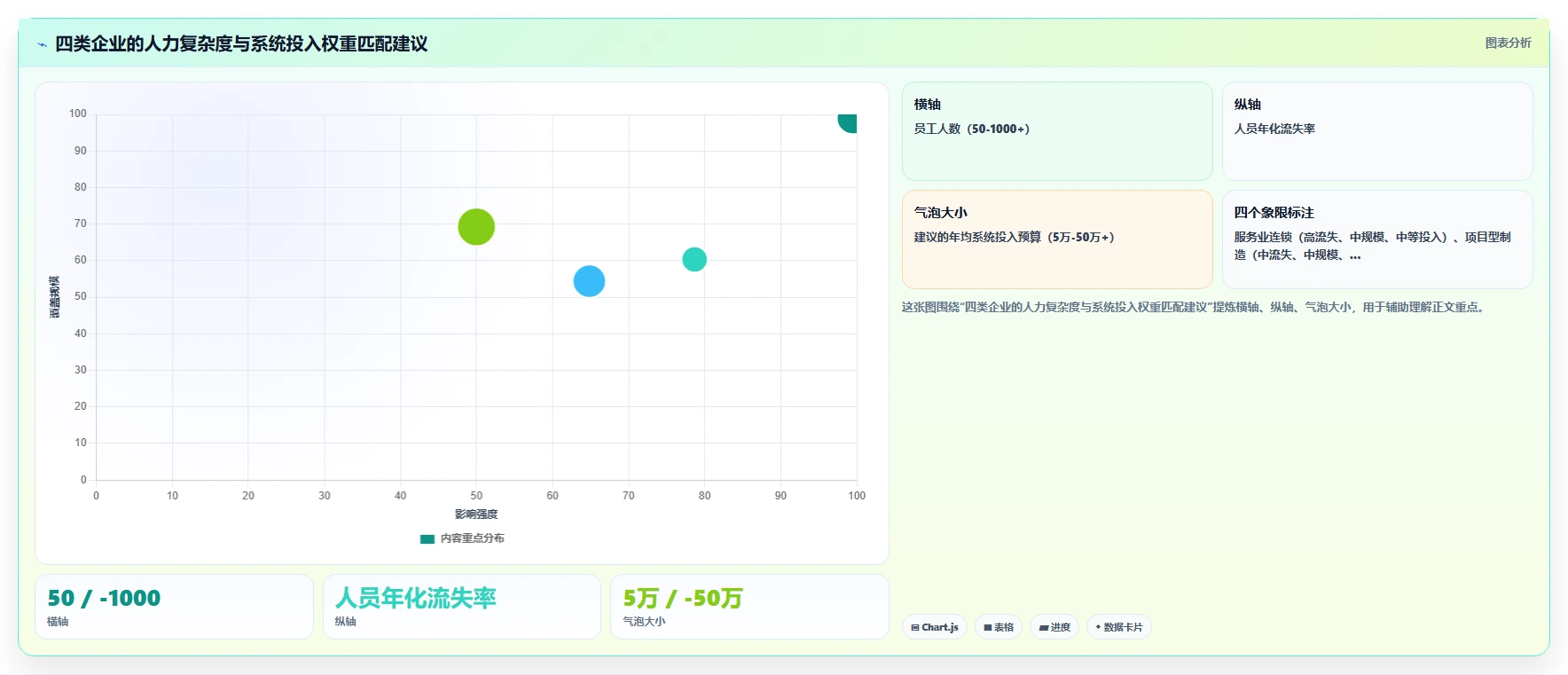This screenshot has height=675, width=1568.
Task: Click the 人员年化流失率 text in the 纵轴 info card
Action: click(1274, 129)
